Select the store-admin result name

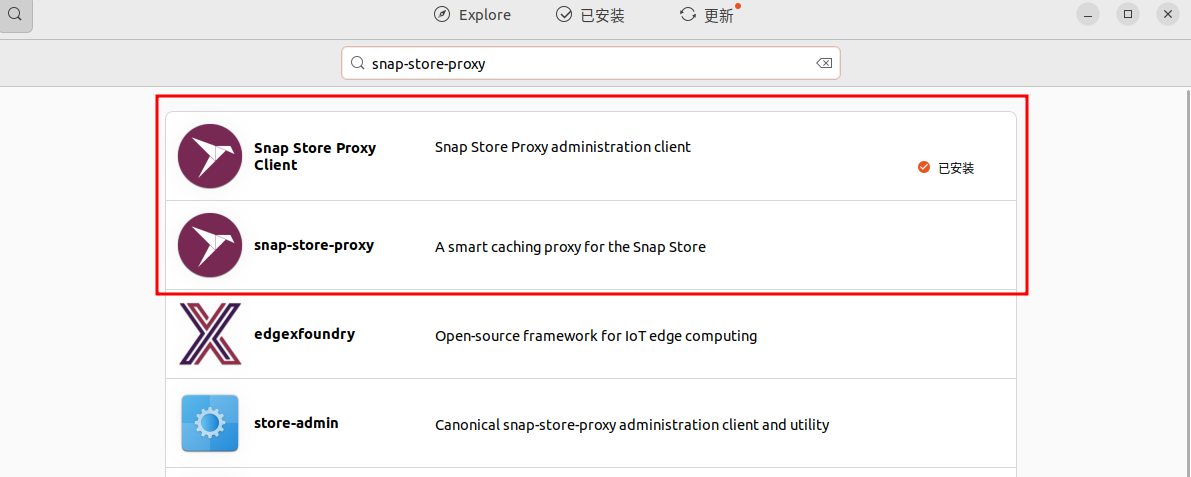tap(296, 423)
